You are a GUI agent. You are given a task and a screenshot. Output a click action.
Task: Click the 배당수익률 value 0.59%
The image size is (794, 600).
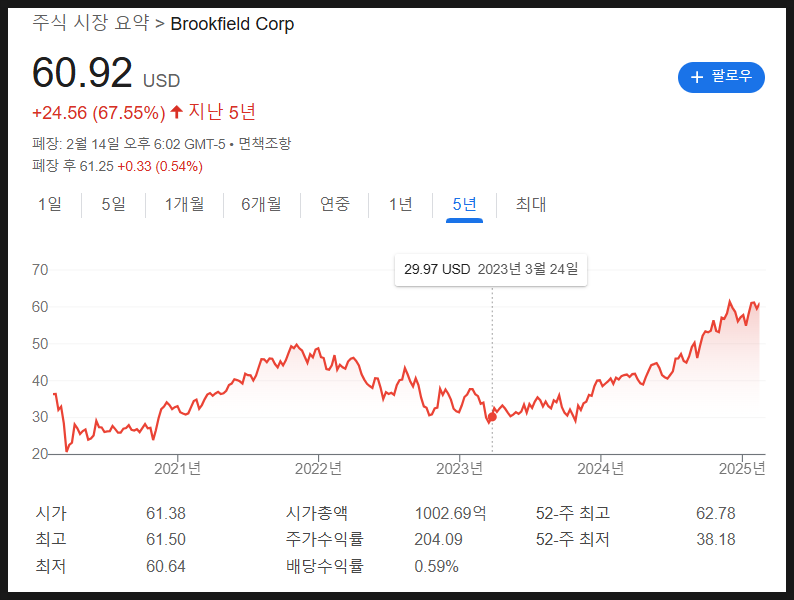[x=436, y=566]
